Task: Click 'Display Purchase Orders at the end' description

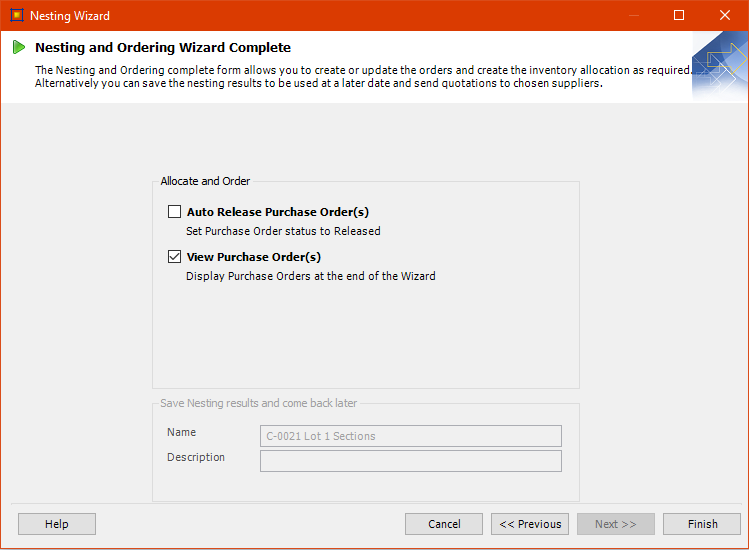Action: click(310, 276)
